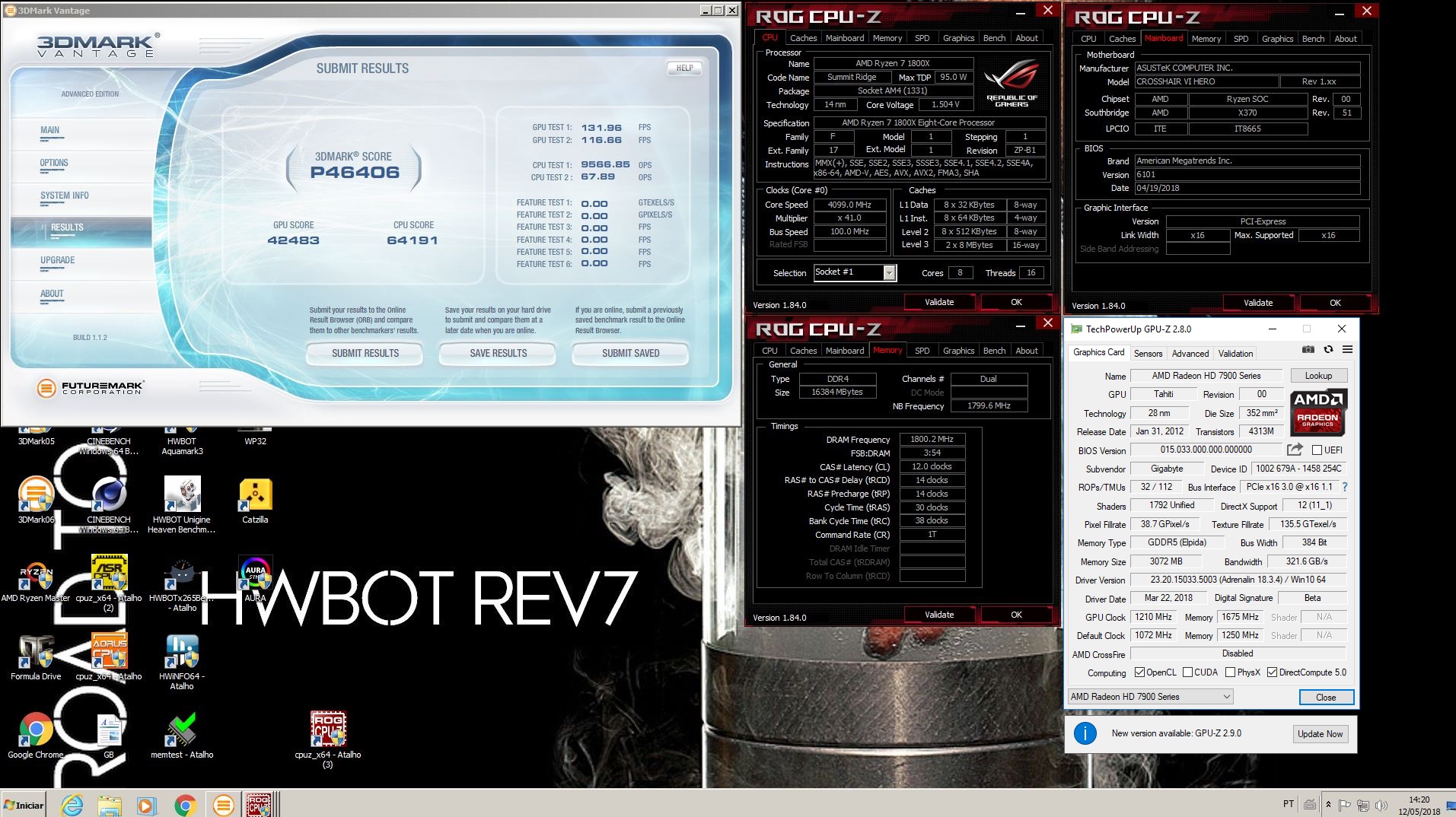Switch to Validation tab in GPU-Z
The image size is (1456, 817).
(x=1235, y=353)
